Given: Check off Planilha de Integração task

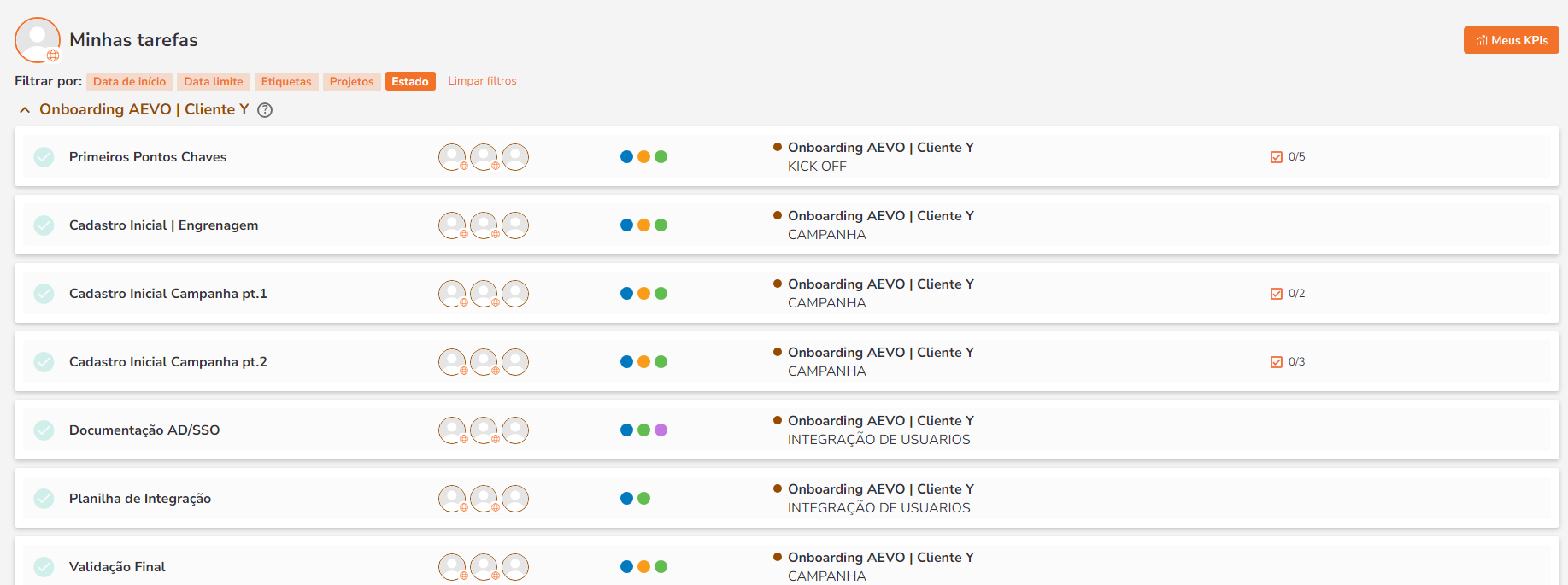Looking at the screenshot, I should [44, 499].
